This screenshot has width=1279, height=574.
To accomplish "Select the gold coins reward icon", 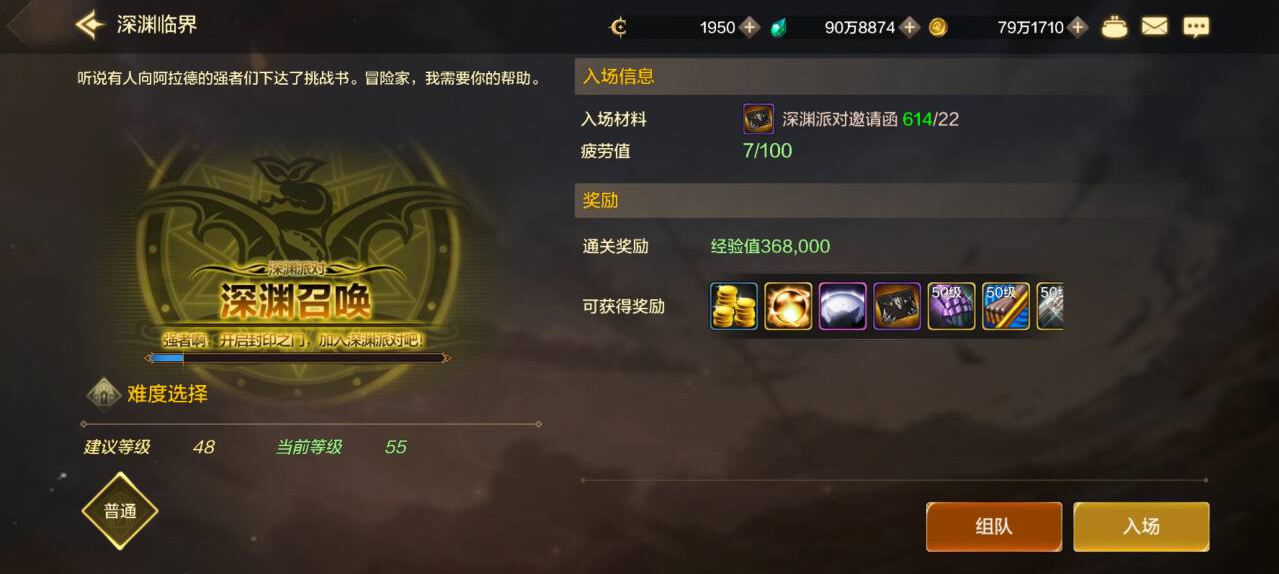I will [734, 306].
